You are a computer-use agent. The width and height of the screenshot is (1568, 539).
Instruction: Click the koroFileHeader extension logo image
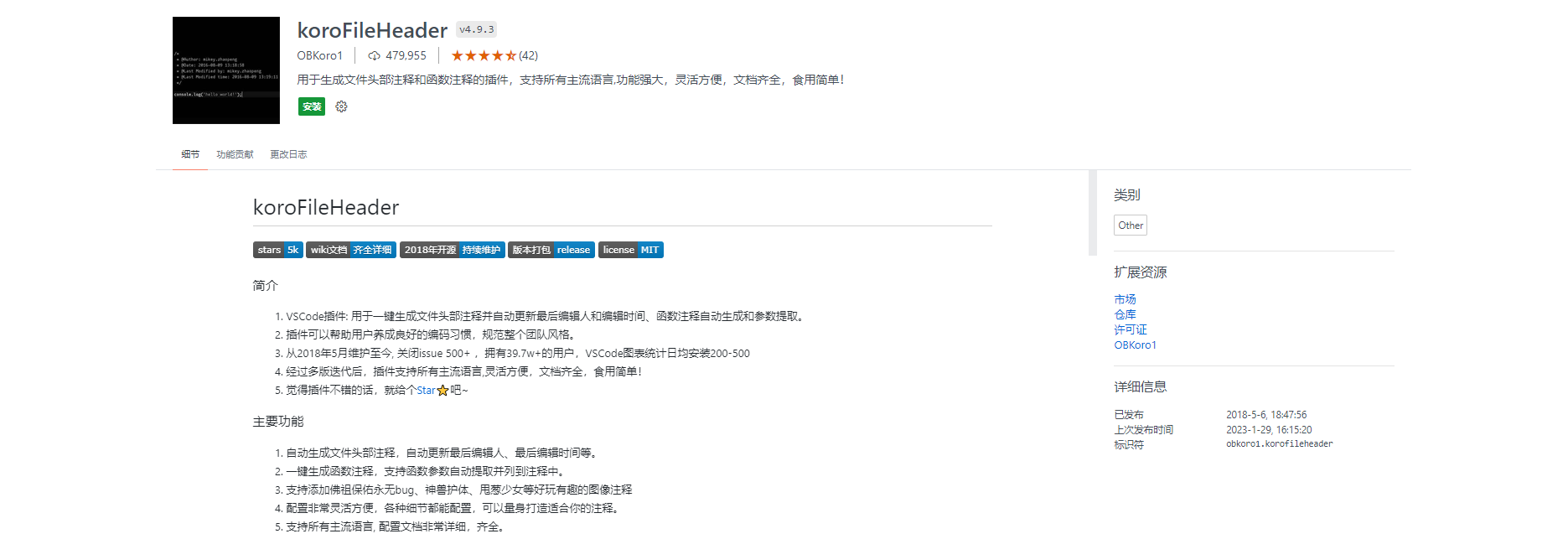[x=226, y=70]
